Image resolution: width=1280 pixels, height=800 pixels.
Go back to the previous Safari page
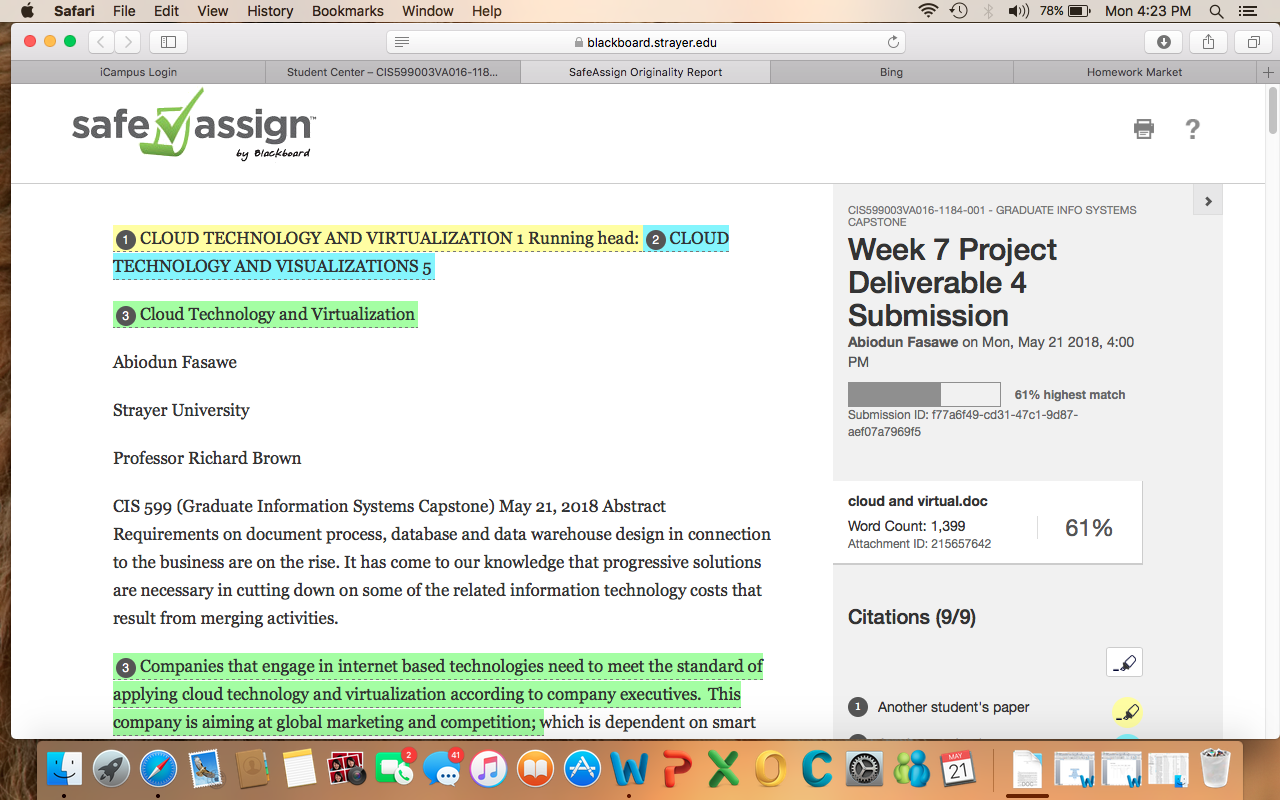pos(101,42)
